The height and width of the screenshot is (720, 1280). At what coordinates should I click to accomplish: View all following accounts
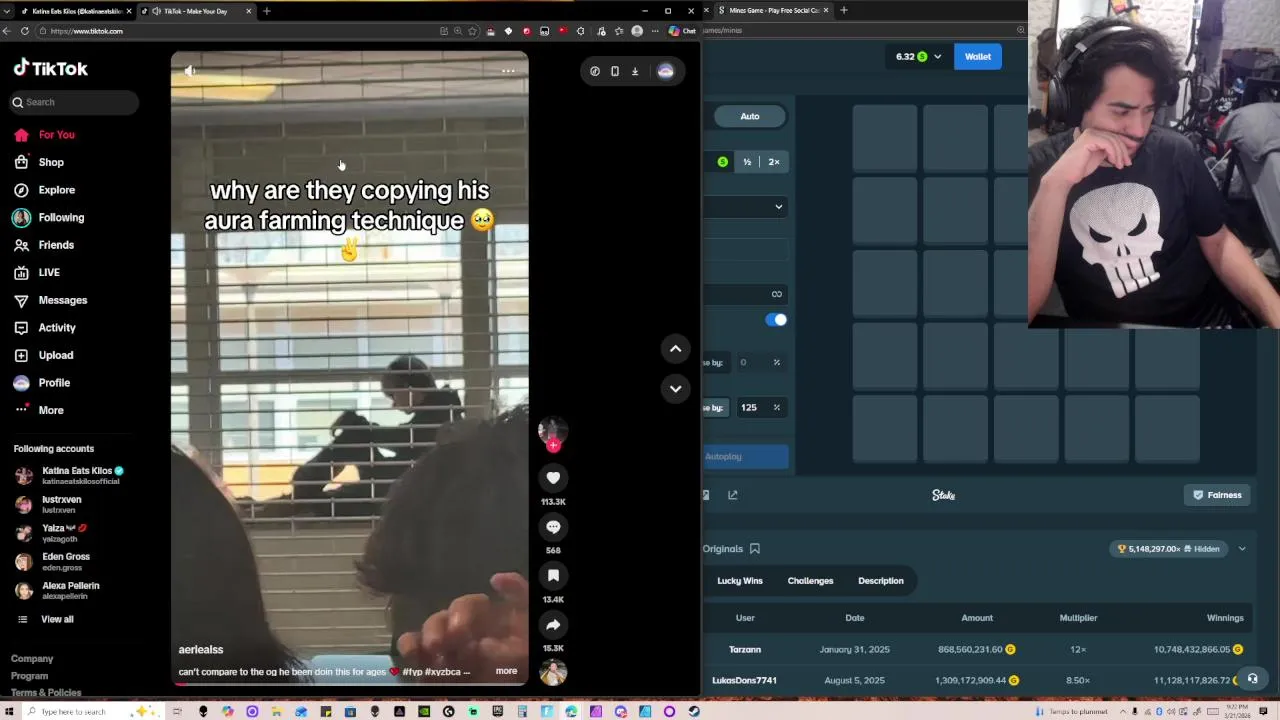(x=57, y=619)
